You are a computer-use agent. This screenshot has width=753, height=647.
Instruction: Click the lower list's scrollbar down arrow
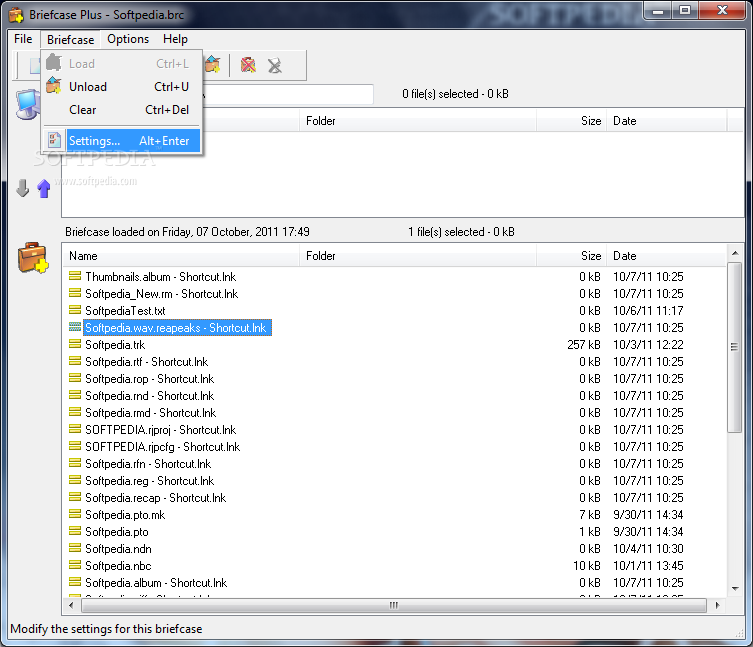[x=735, y=588]
